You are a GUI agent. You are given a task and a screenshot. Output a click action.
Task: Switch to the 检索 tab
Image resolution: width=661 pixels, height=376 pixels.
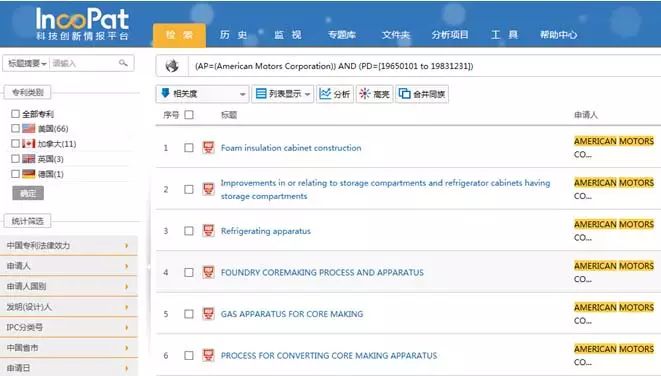pyautogui.click(x=180, y=35)
